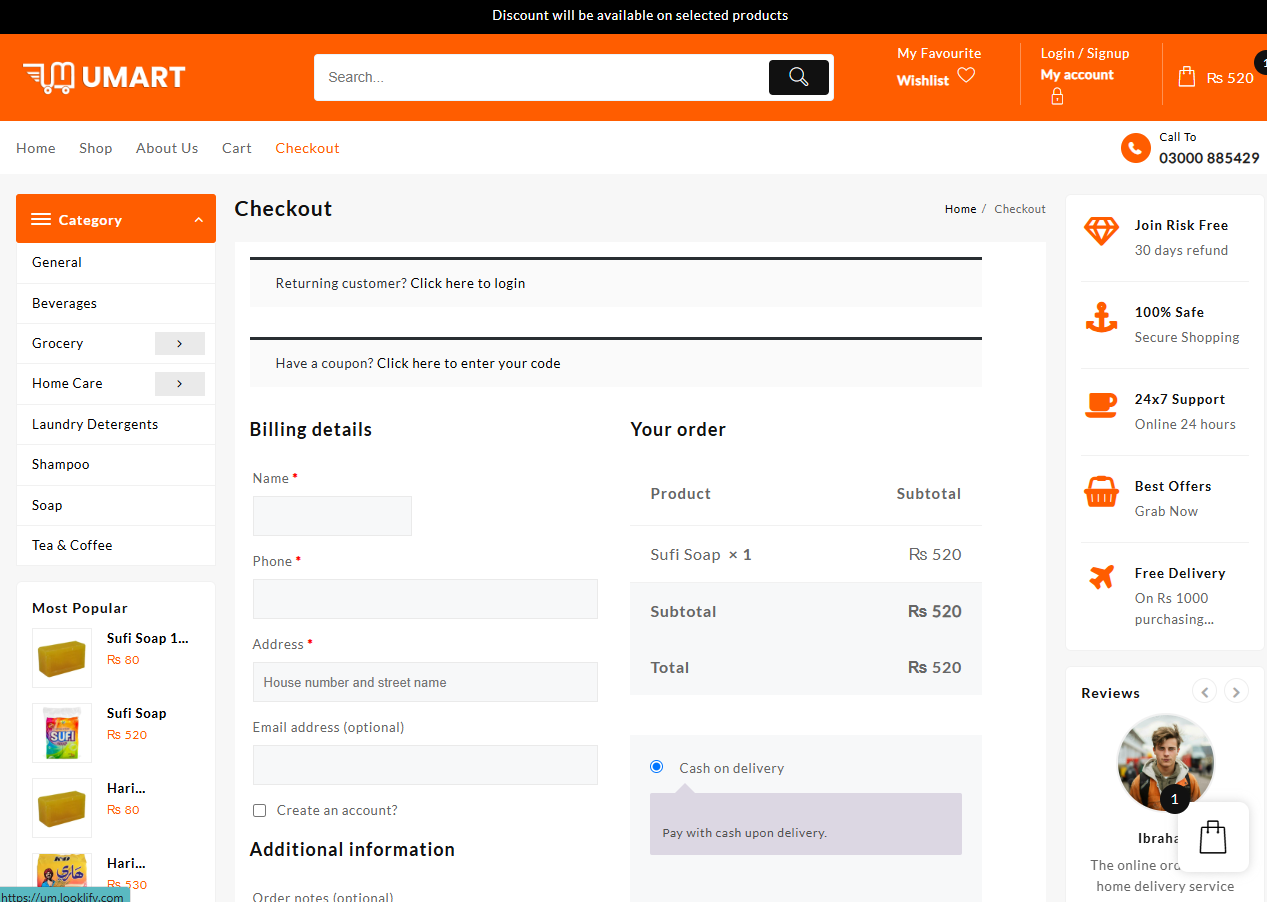The image size is (1267, 902).
Task: Open the Sufi Soap product thumbnail
Action: pyautogui.click(x=62, y=733)
